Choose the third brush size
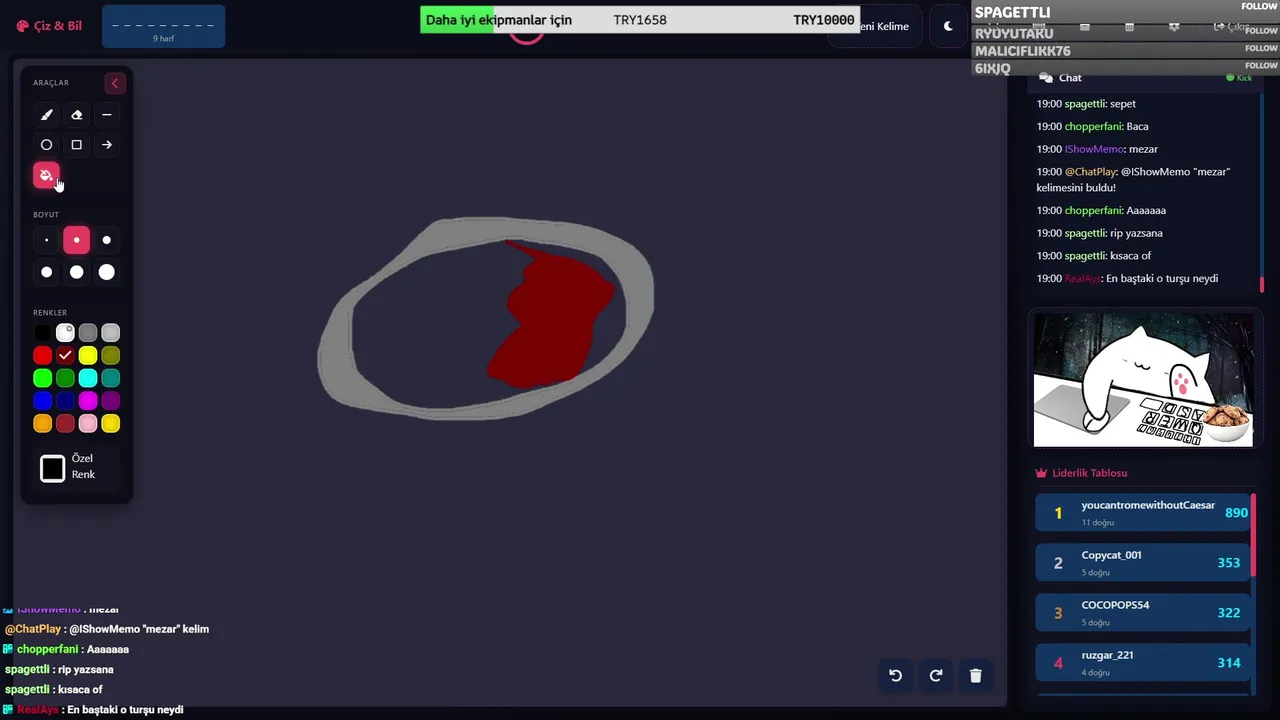Image resolution: width=1280 pixels, height=720 pixels. click(107, 240)
